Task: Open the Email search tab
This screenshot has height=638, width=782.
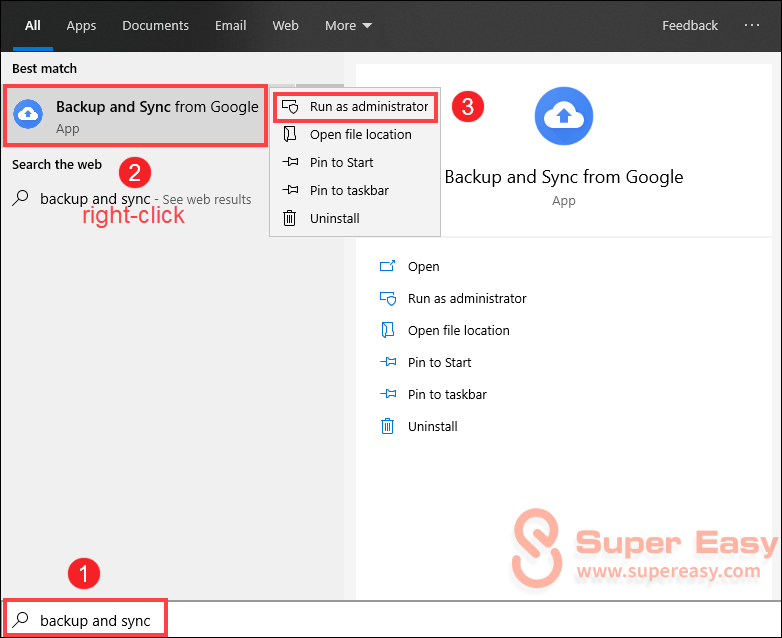Action: coord(230,25)
